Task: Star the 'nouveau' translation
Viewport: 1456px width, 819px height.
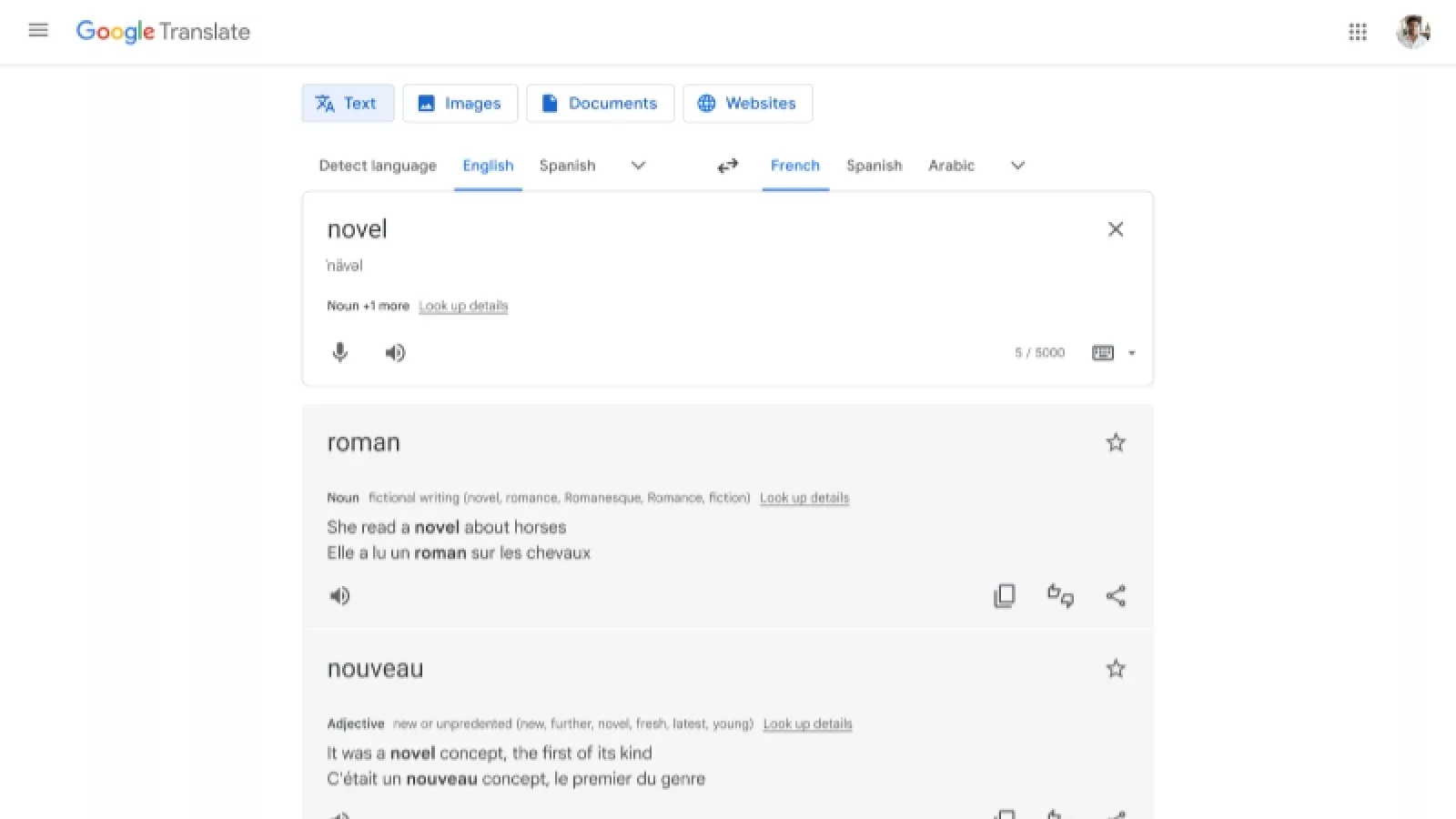Action: 1116,669
